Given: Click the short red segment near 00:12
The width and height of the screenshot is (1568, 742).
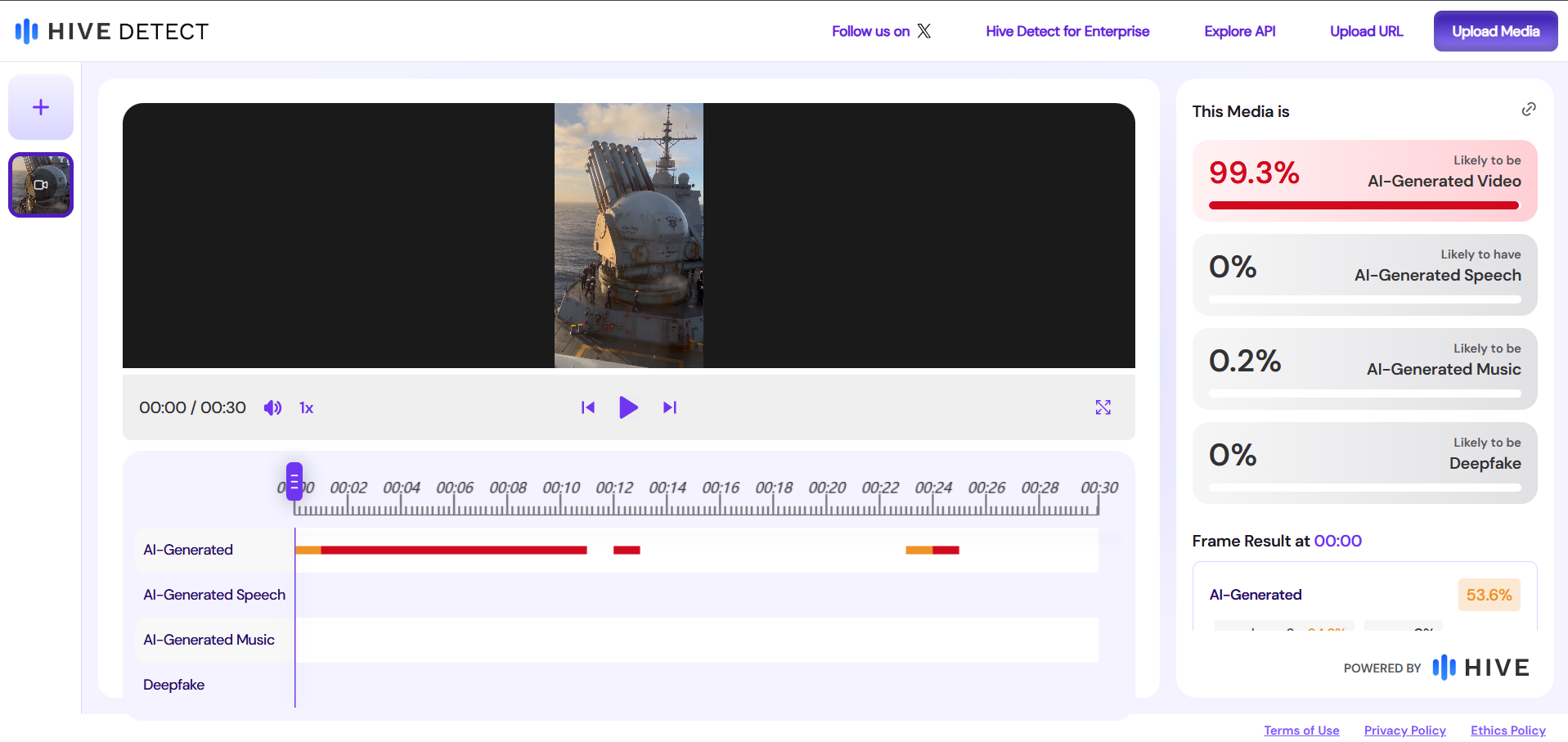Looking at the screenshot, I should tap(627, 550).
